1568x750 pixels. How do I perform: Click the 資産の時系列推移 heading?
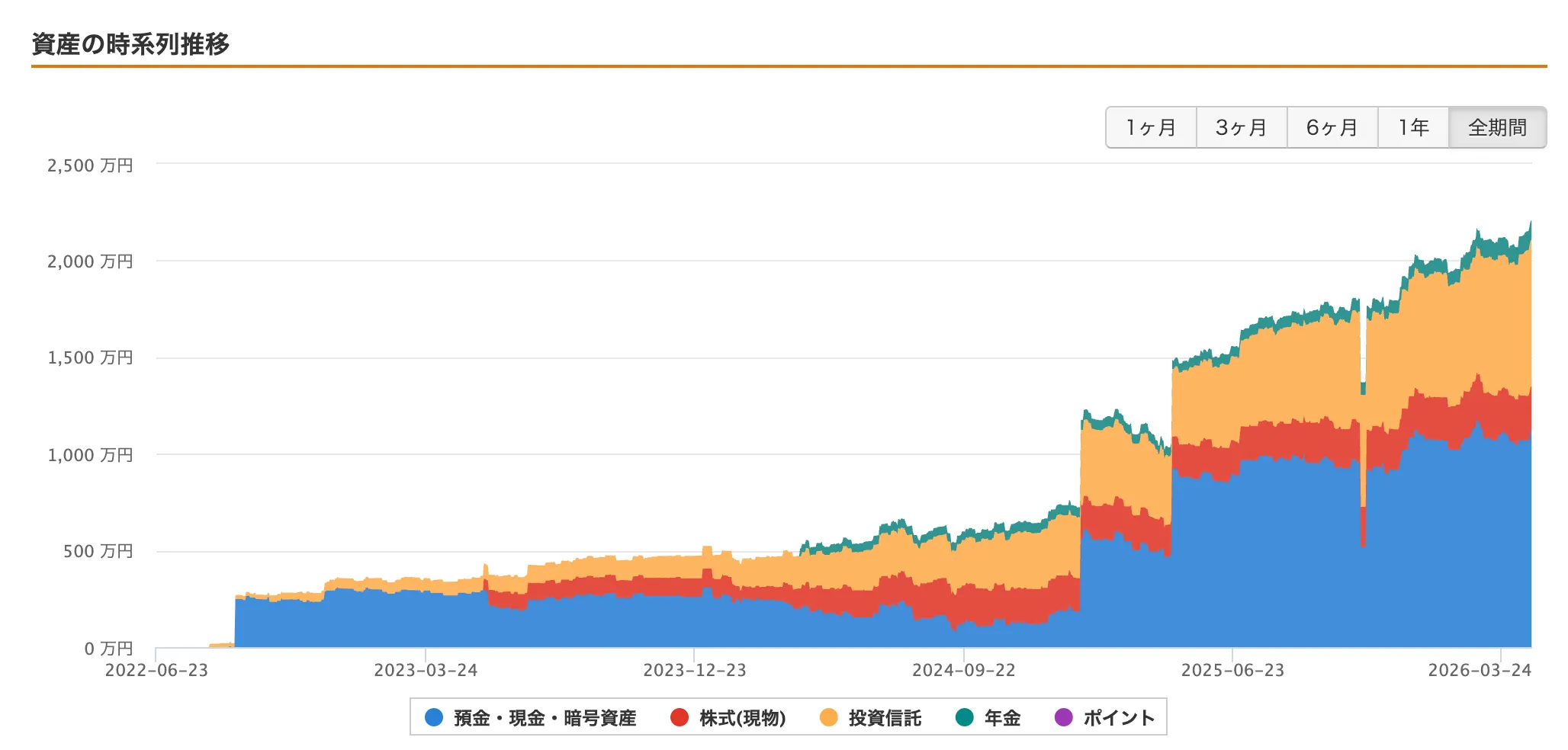pyautogui.click(x=130, y=44)
